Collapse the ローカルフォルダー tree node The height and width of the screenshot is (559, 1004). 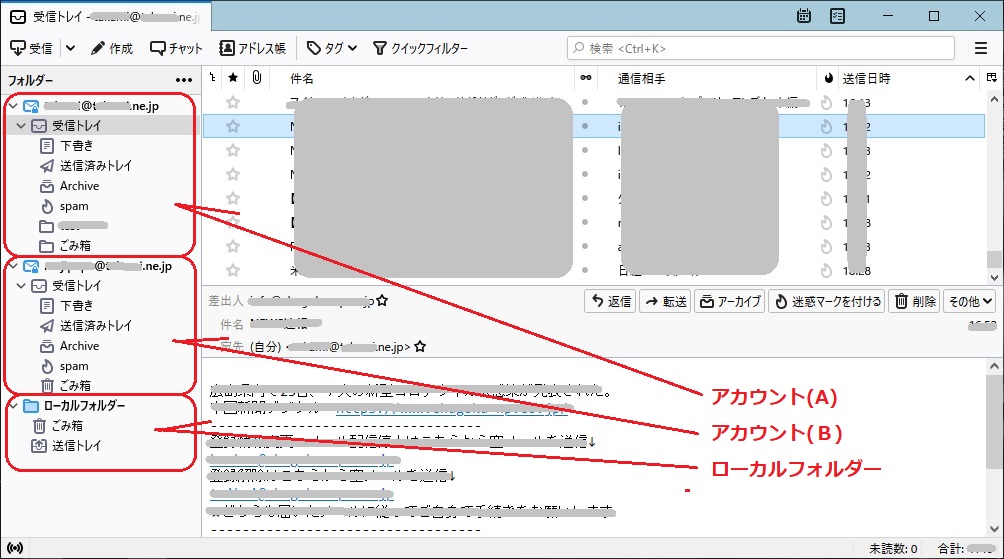coord(12,406)
